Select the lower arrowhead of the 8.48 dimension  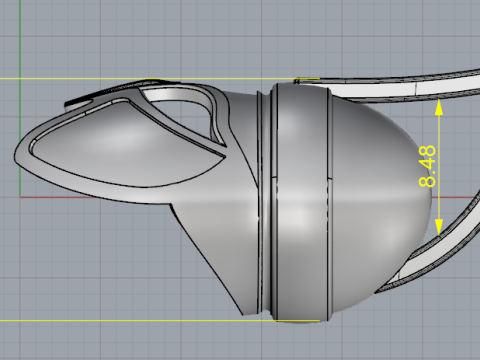click(x=439, y=227)
